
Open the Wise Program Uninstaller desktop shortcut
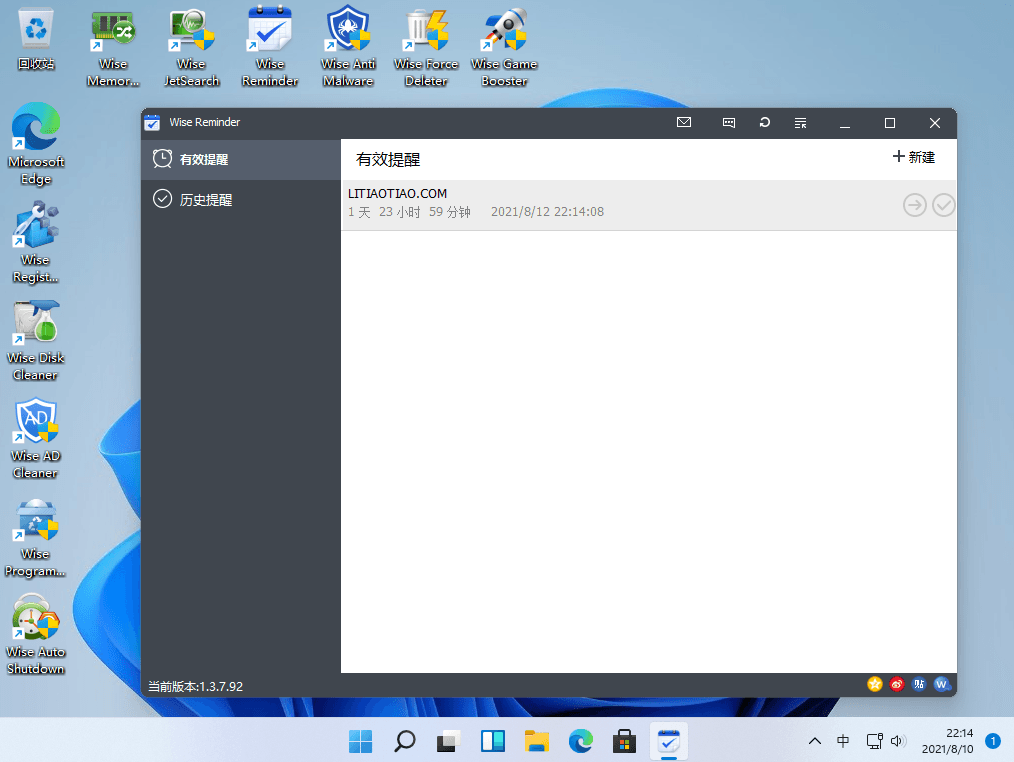click(36, 538)
